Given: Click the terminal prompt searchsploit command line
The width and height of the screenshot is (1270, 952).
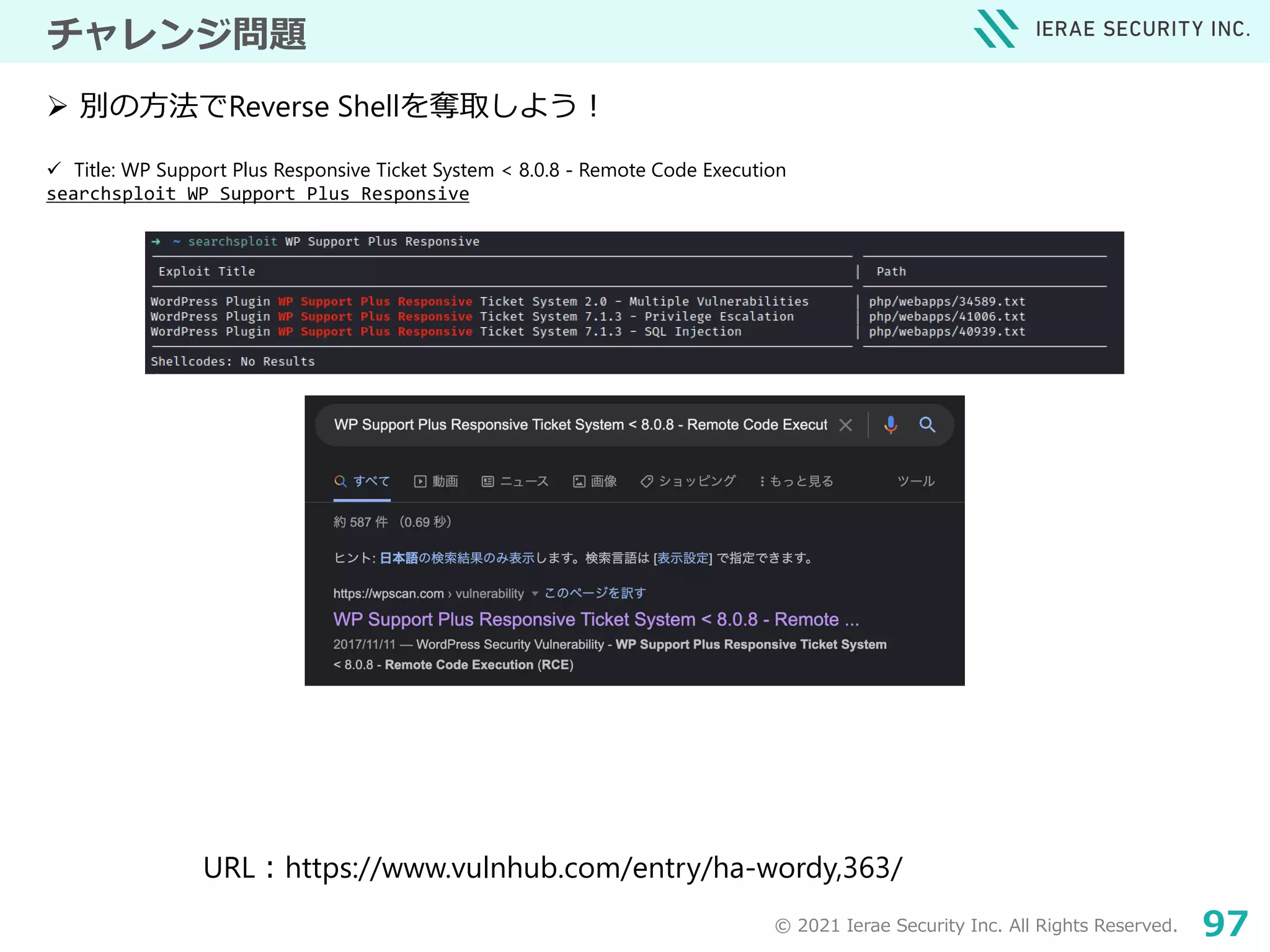Looking at the screenshot, I should coord(316,242).
